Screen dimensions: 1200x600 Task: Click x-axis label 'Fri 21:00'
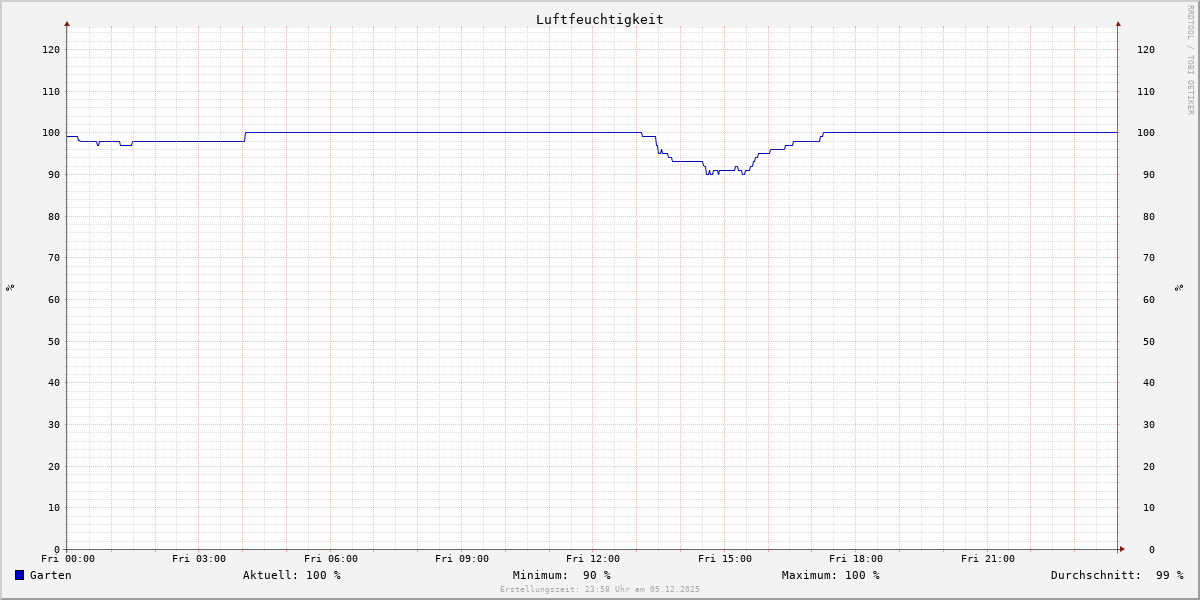[x=988, y=559]
